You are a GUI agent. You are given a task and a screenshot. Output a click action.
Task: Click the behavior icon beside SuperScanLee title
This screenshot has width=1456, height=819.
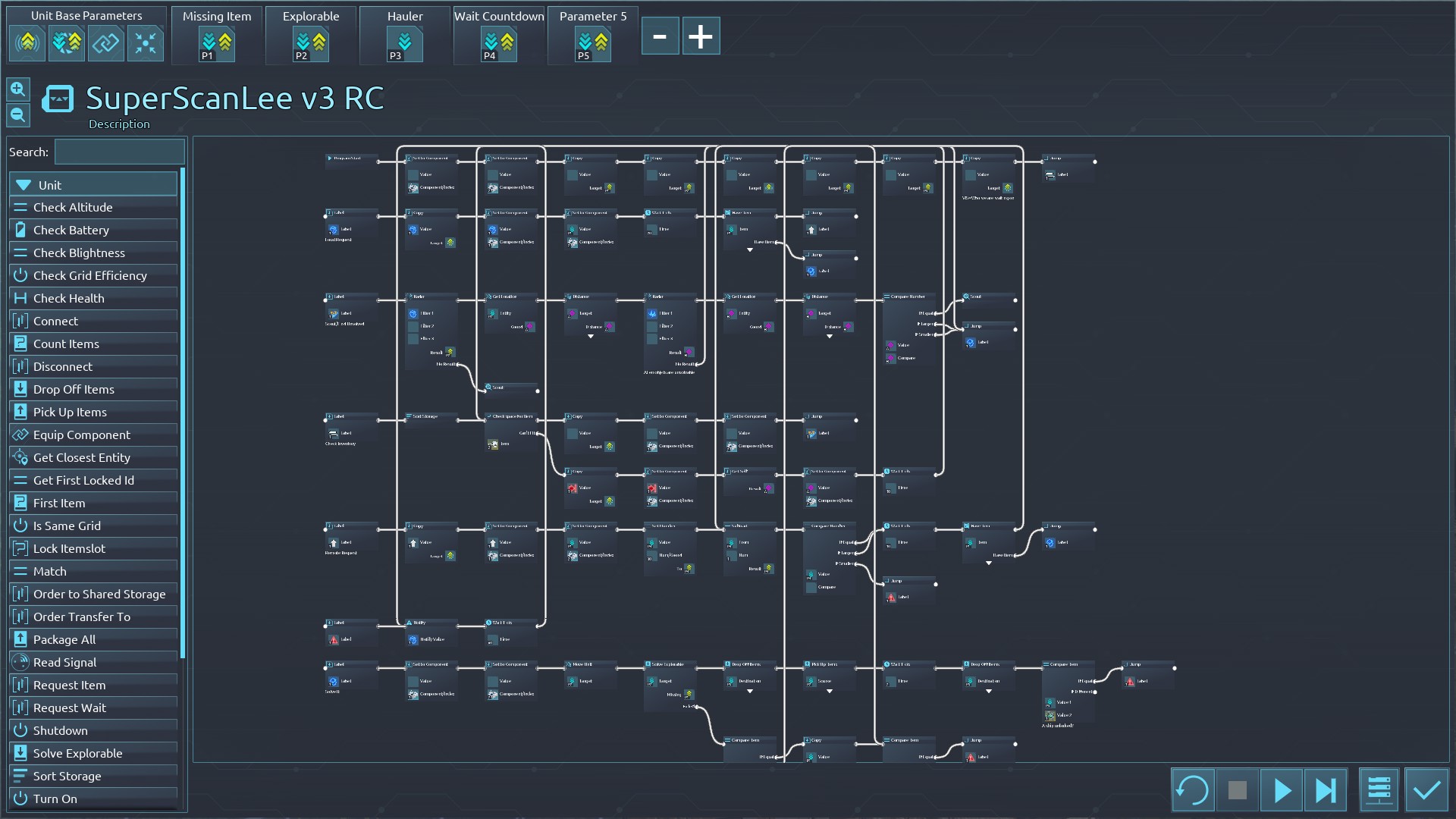point(58,99)
